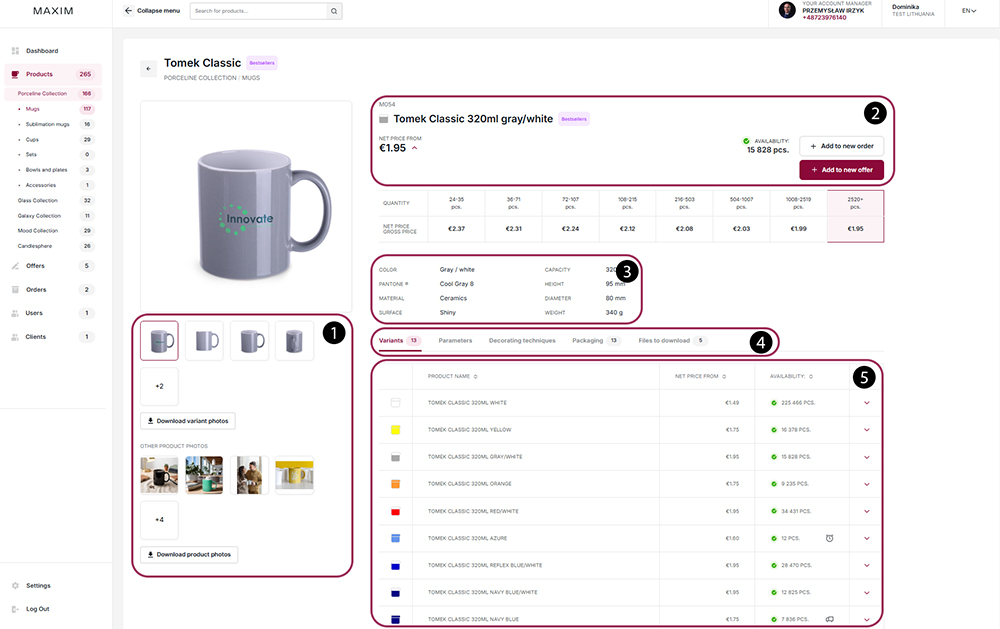Switch to the Decorating techniques tab

[522, 341]
